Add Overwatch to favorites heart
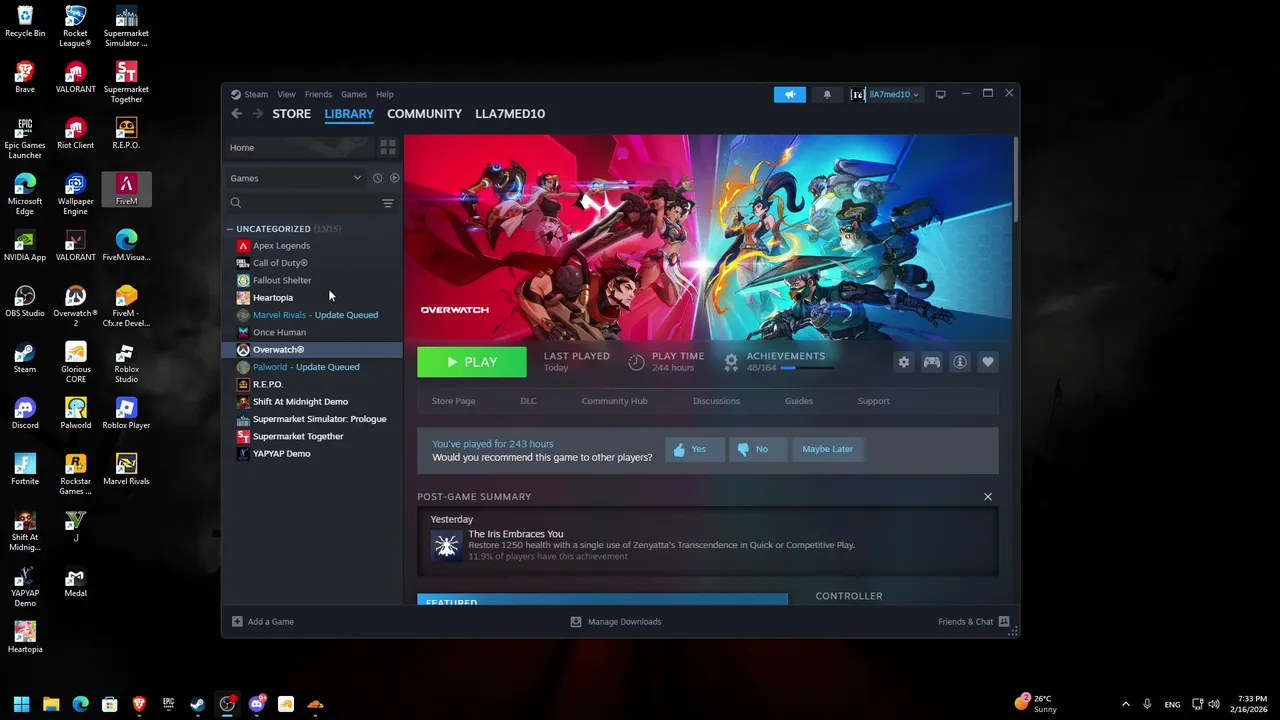 pos(988,362)
